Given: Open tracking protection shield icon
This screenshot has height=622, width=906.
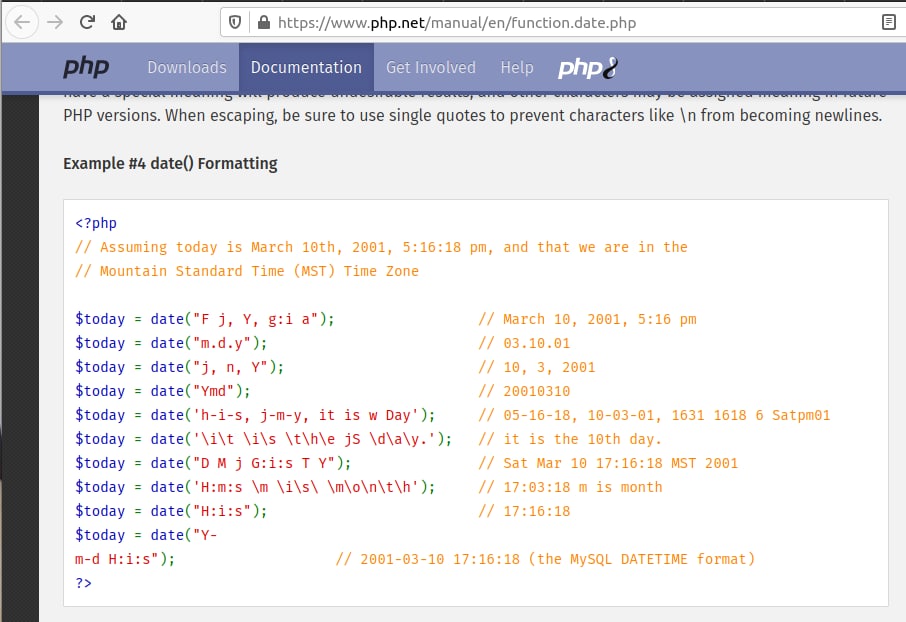Looking at the screenshot, I should [235, 23].
